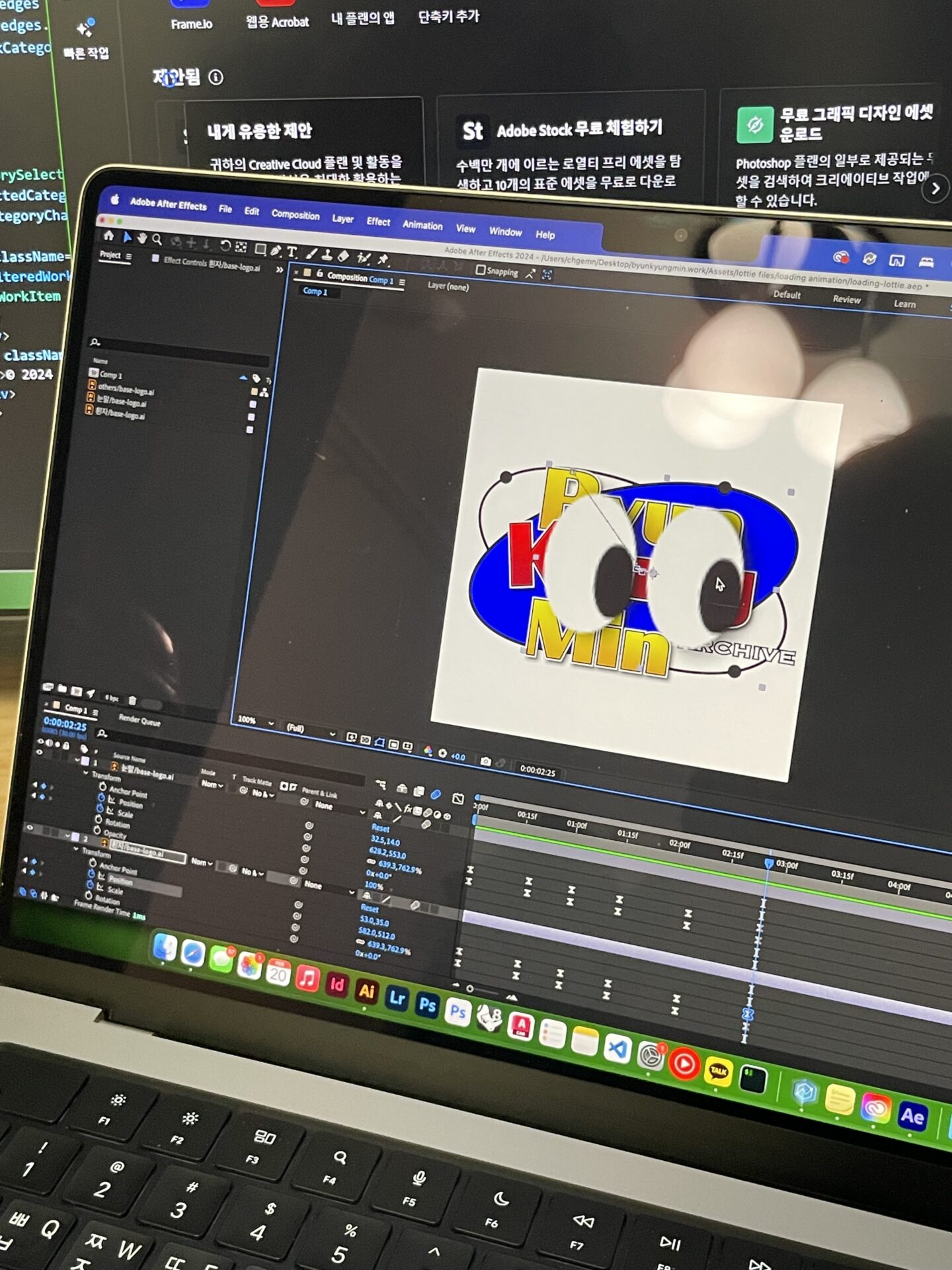
Task: Select the Rectangle shape tool
Action: 260,249
